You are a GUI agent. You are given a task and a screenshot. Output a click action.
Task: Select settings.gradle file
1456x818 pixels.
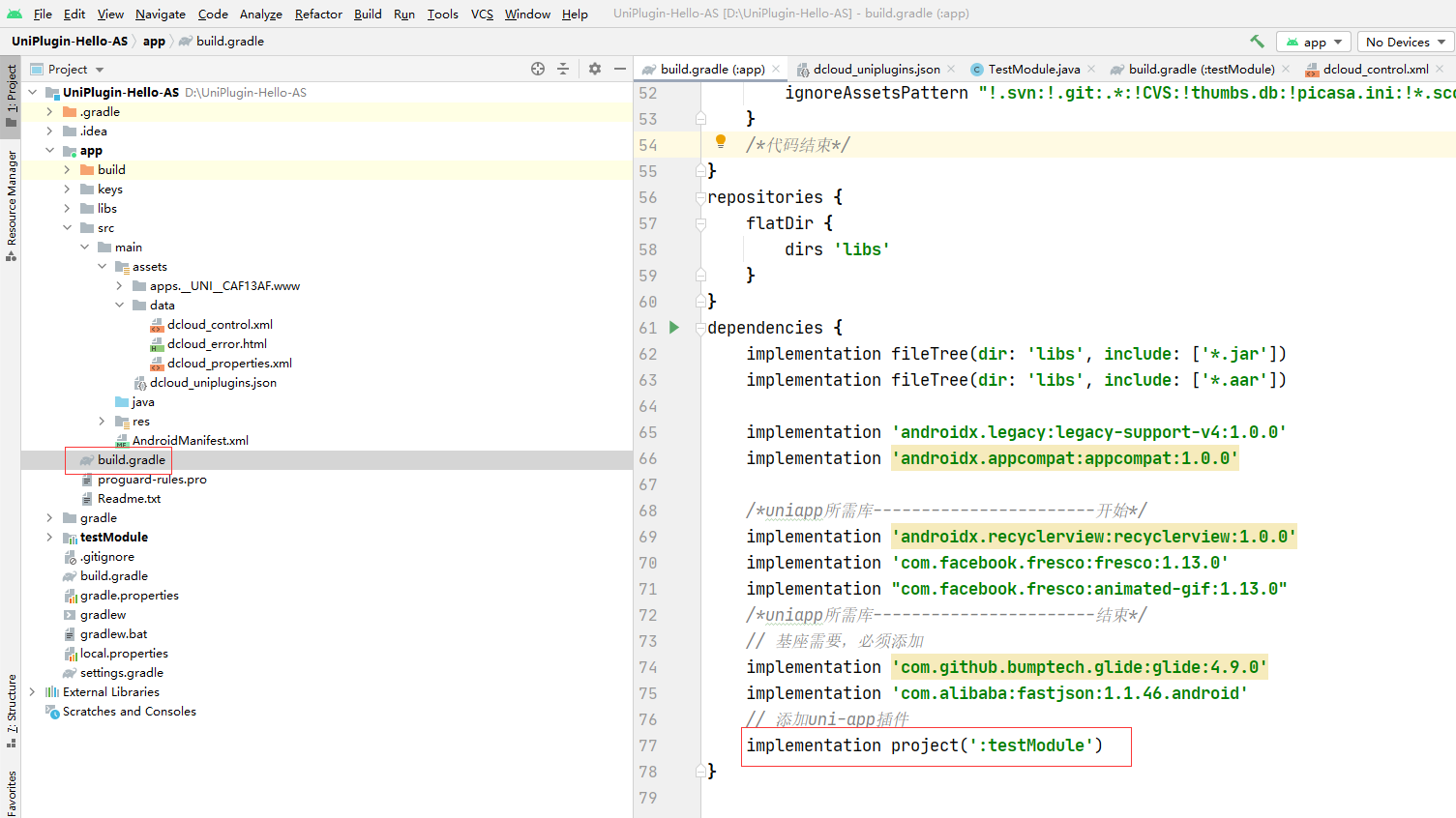pyautogui.click(x=122, y=672)
